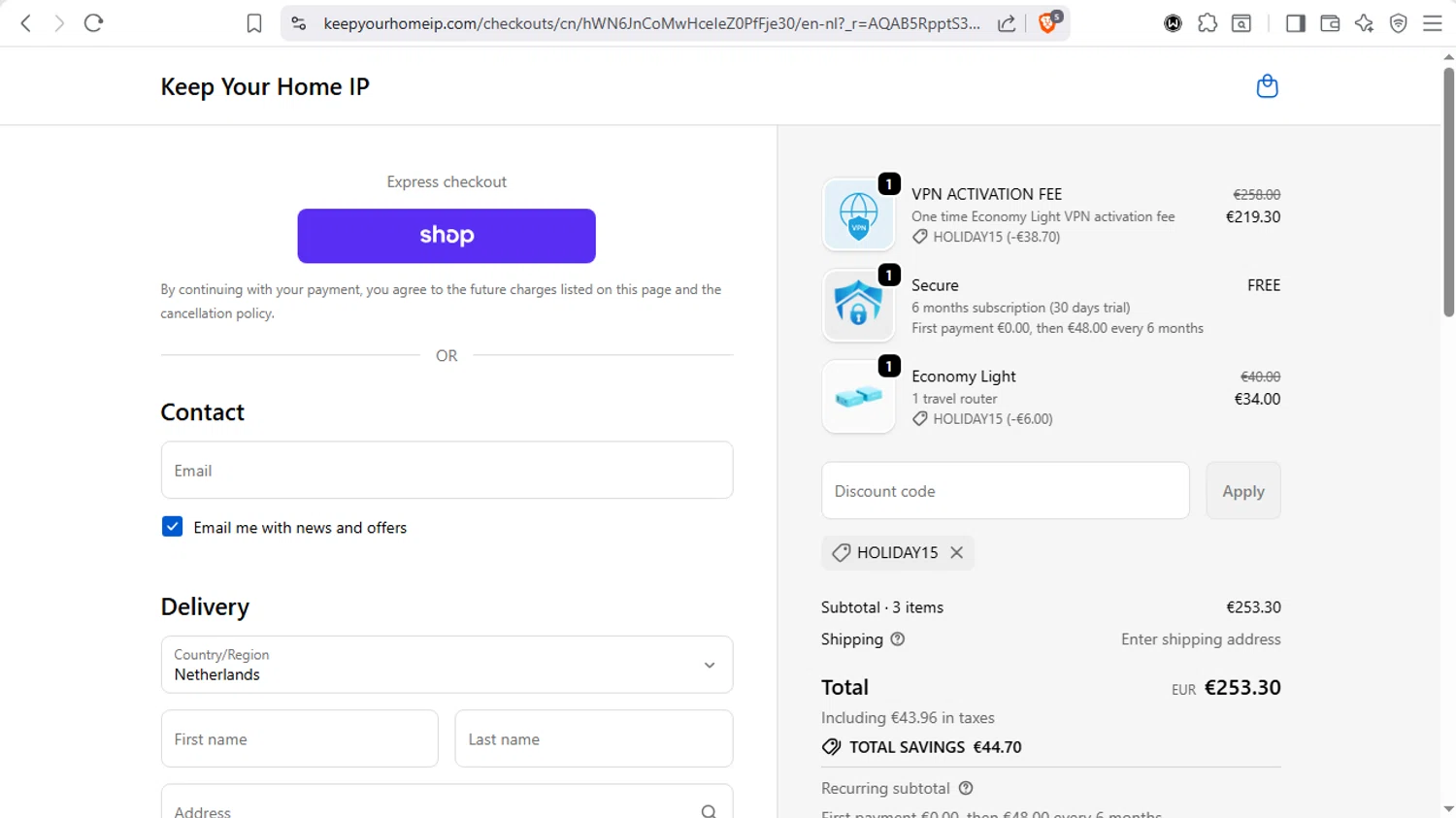Open the browser main menu
Image resolution: width=1456 pixels, height=818 pixels.
pyautogui.click(x=1433, y=23)
